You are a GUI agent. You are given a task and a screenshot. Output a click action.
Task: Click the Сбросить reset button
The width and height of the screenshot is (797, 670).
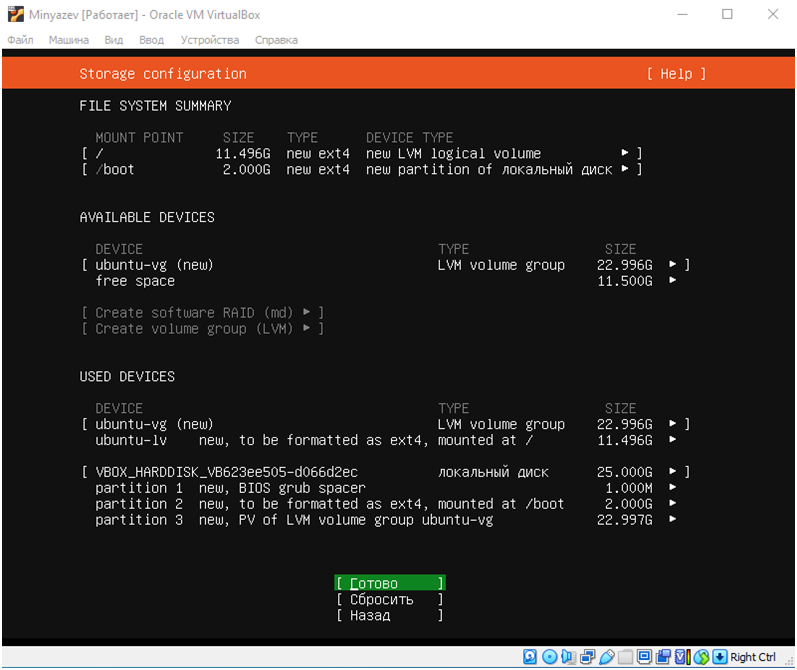(390, 599)
